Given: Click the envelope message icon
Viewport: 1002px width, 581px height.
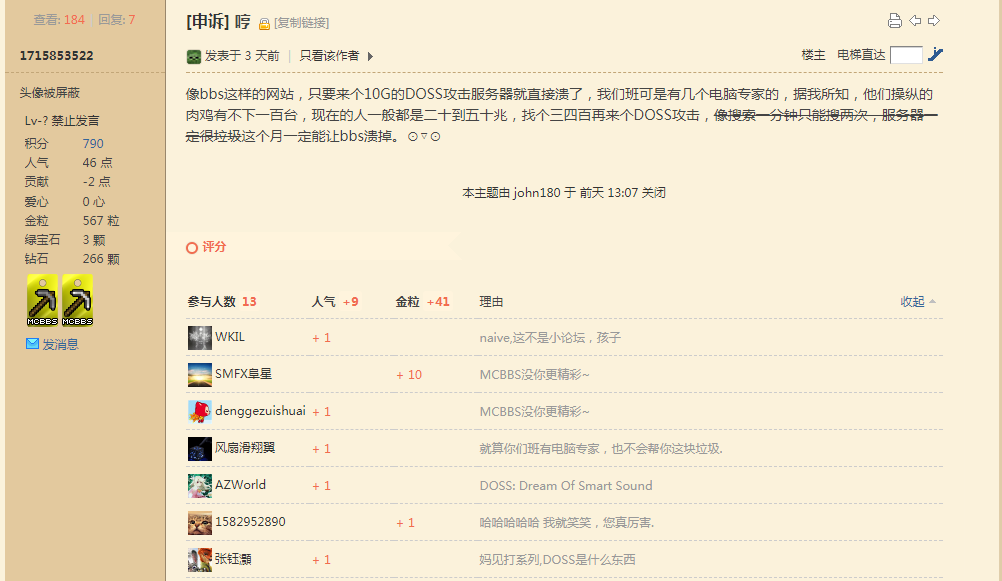Looking at the screenshot, I should pyautogui.click(x=32, y=344).
